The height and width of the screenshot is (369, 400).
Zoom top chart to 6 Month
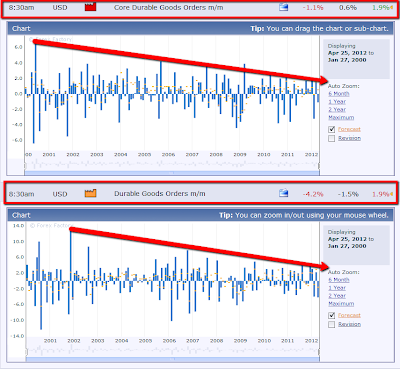click(339, 94)
